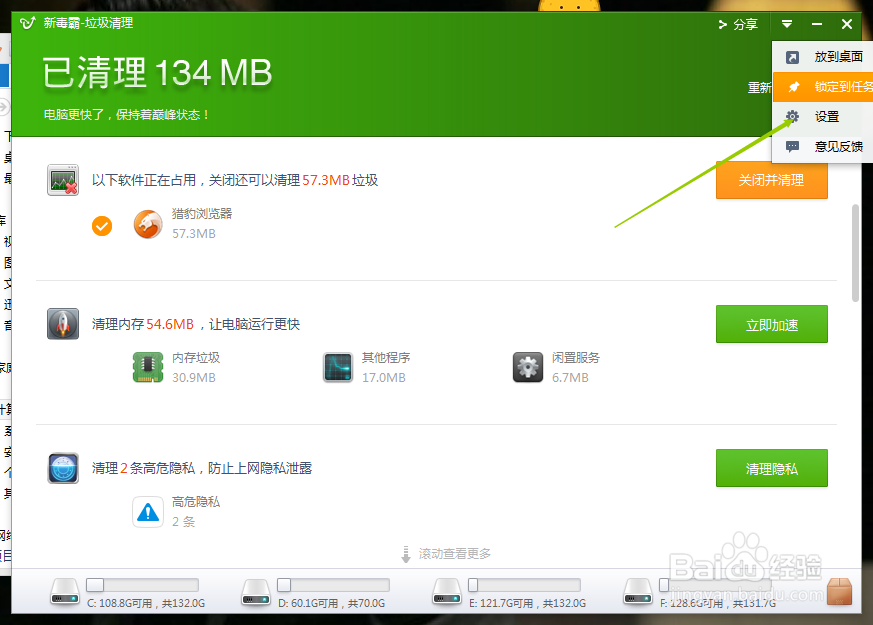Open 设置 from the dropdown menu
873x625 pixels.
[823, 116]
